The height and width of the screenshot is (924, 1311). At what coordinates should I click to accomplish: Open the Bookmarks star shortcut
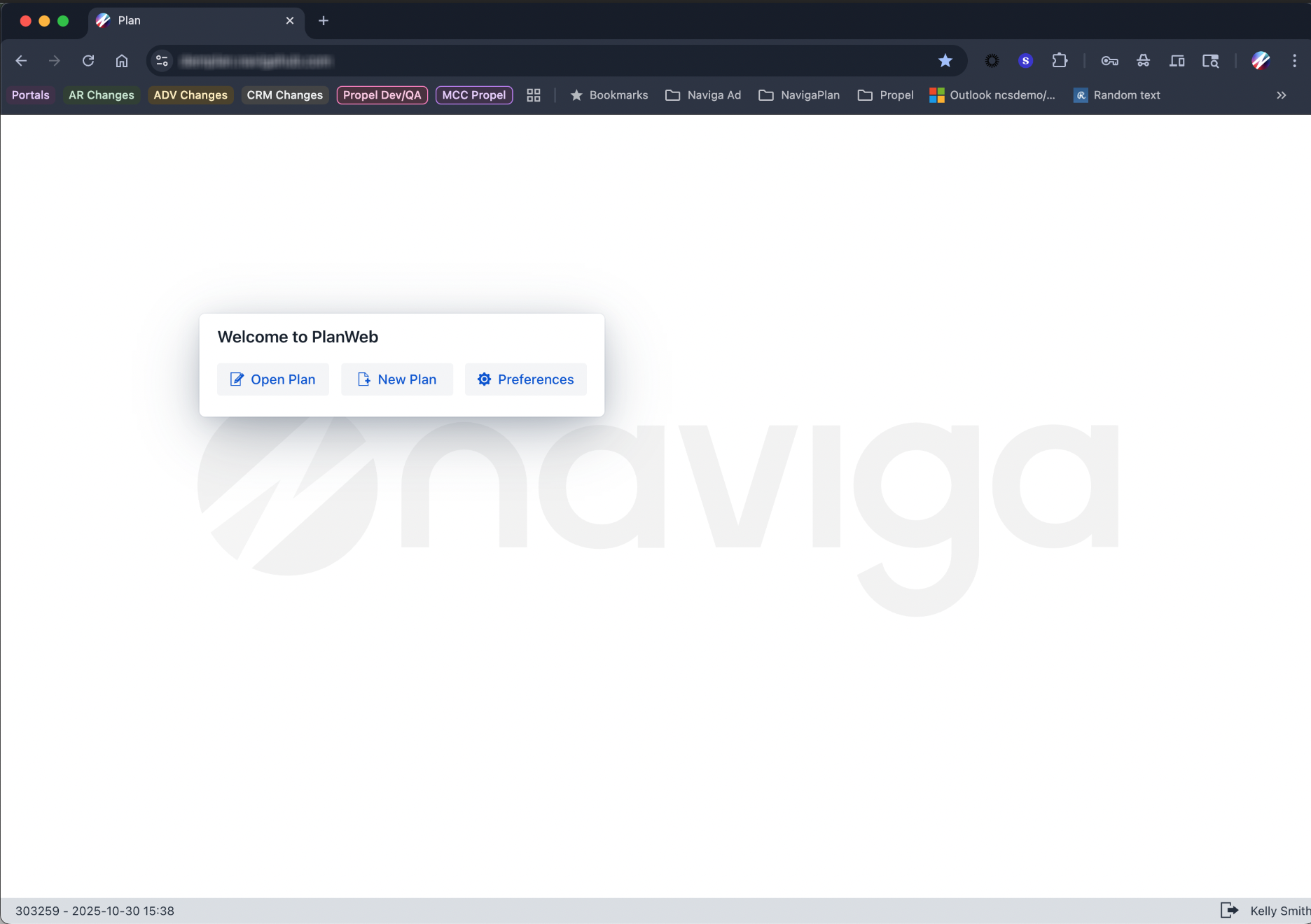609,95
